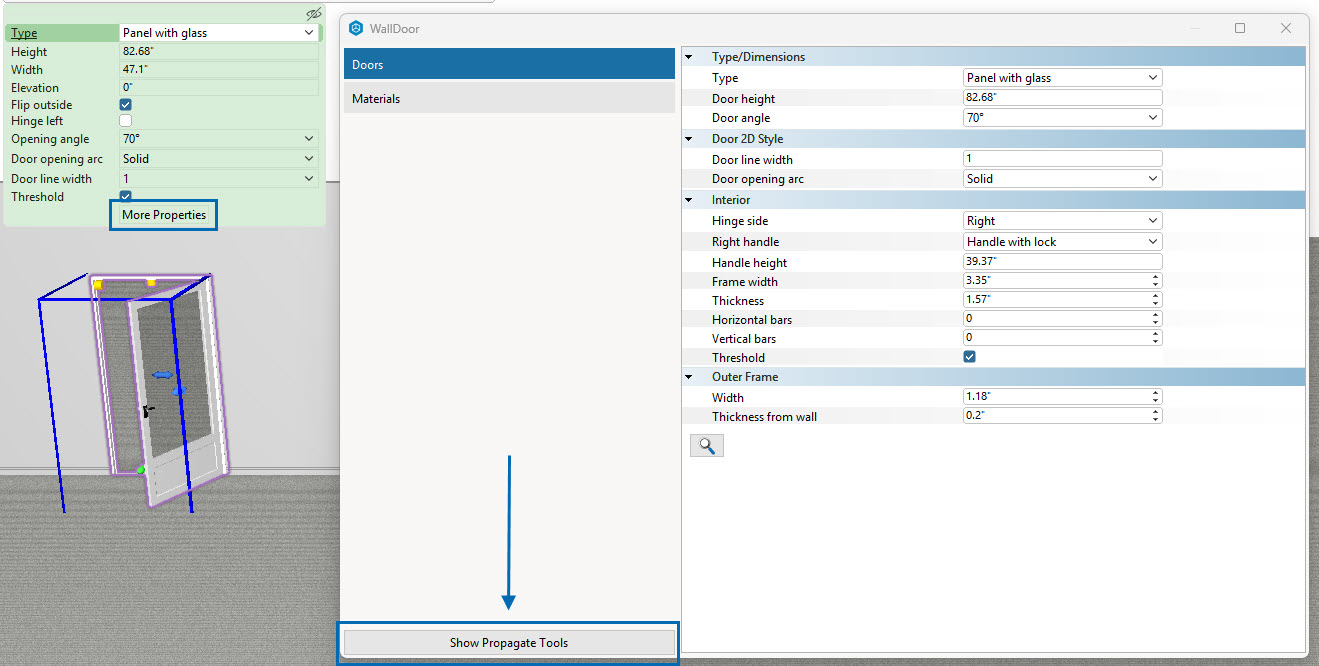Click the Type label in green panel
The width and height of the screenshot is (1319, 666).
24,33
